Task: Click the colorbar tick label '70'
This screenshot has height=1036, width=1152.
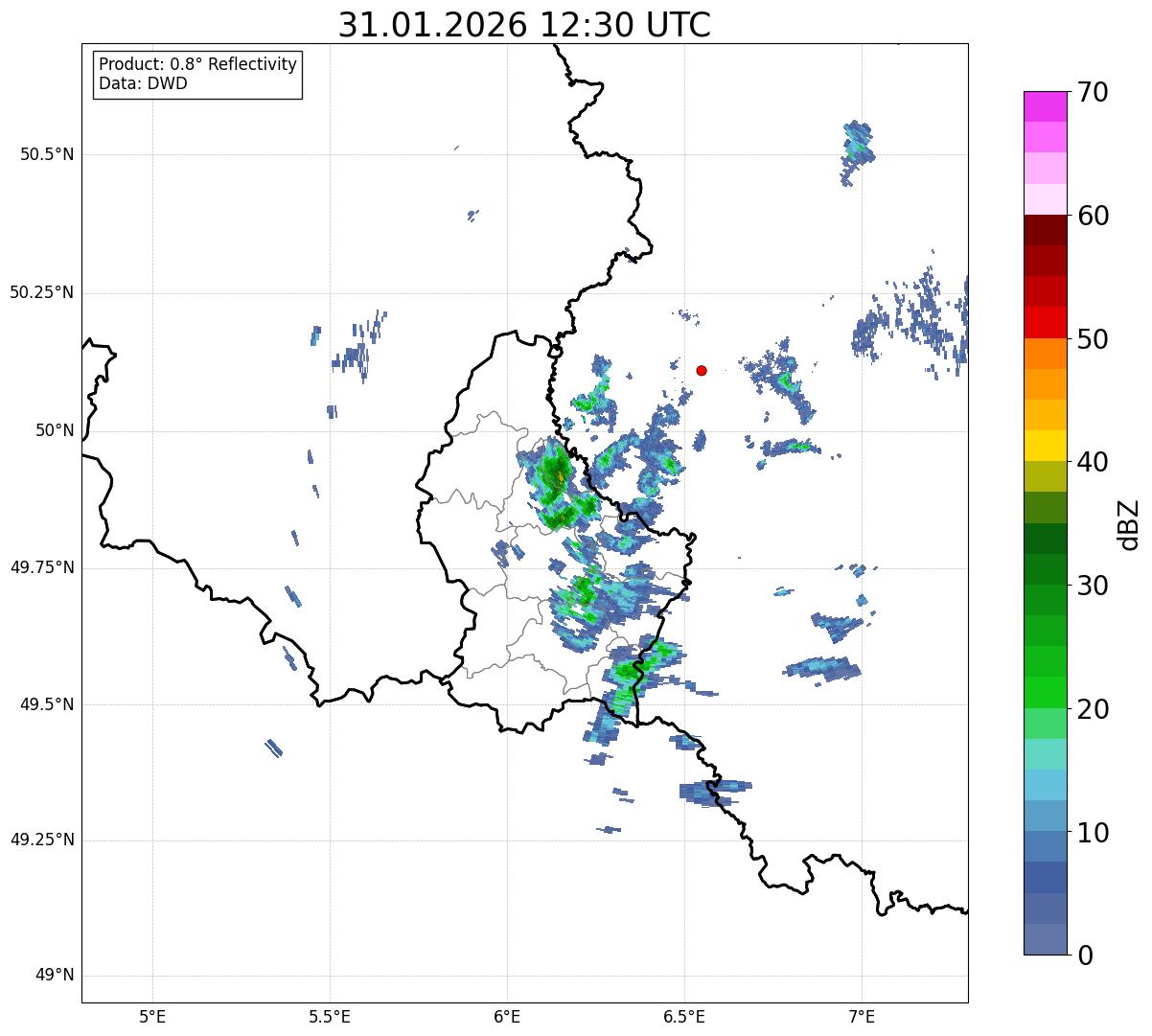Action: (x=1093, y=92)
